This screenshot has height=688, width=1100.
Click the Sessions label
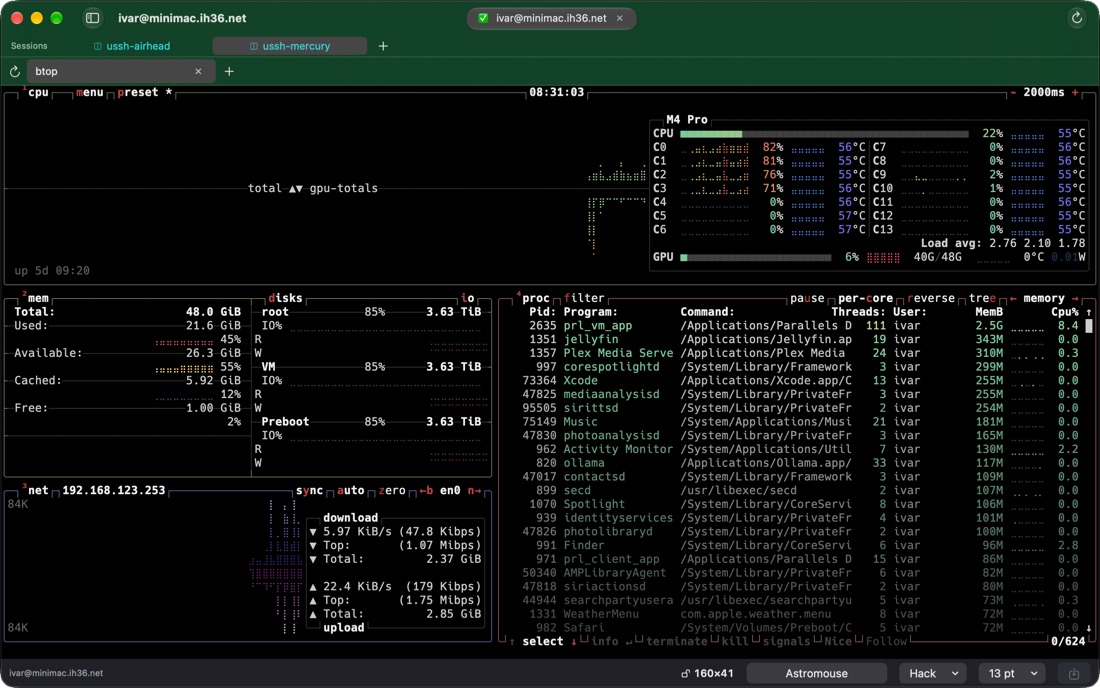pyautogui.click(x=29, y=46)
